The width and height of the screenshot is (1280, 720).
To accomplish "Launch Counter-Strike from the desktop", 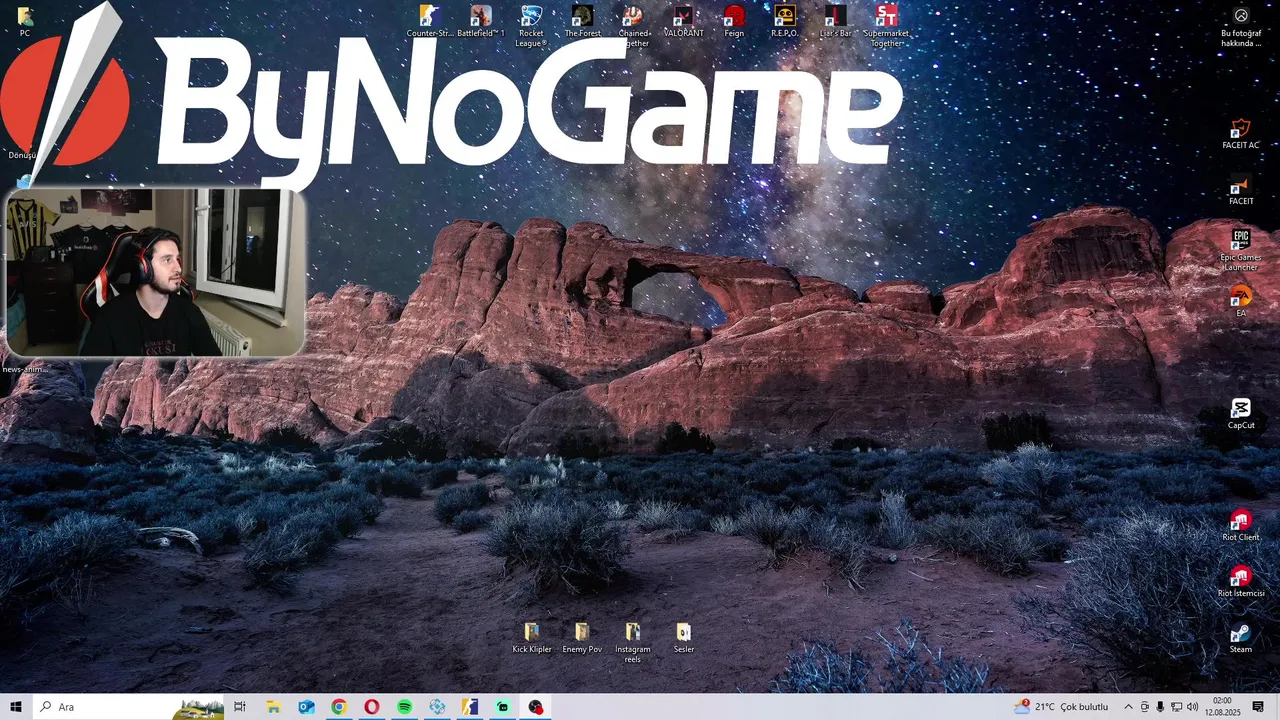I will click(430, 20).
